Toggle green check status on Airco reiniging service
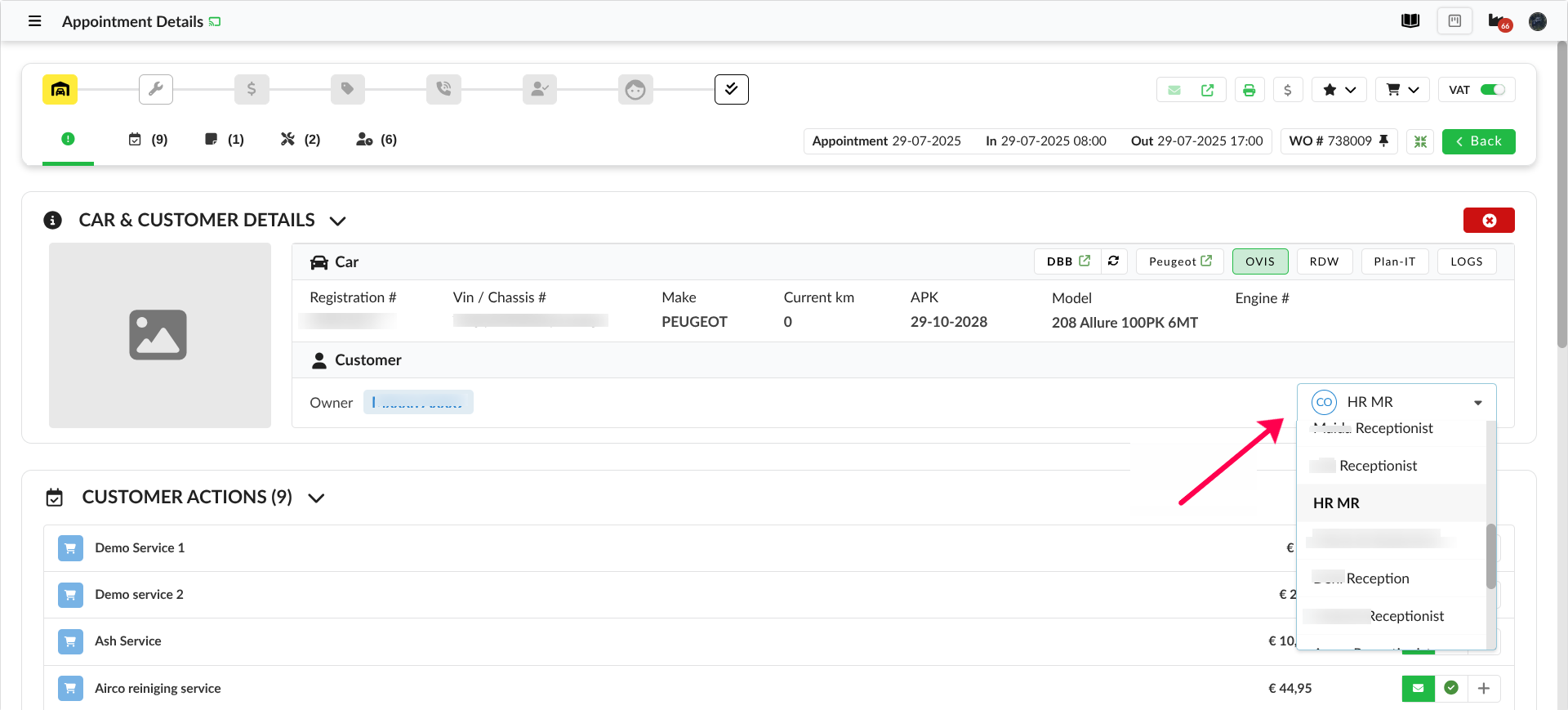 1450,689
